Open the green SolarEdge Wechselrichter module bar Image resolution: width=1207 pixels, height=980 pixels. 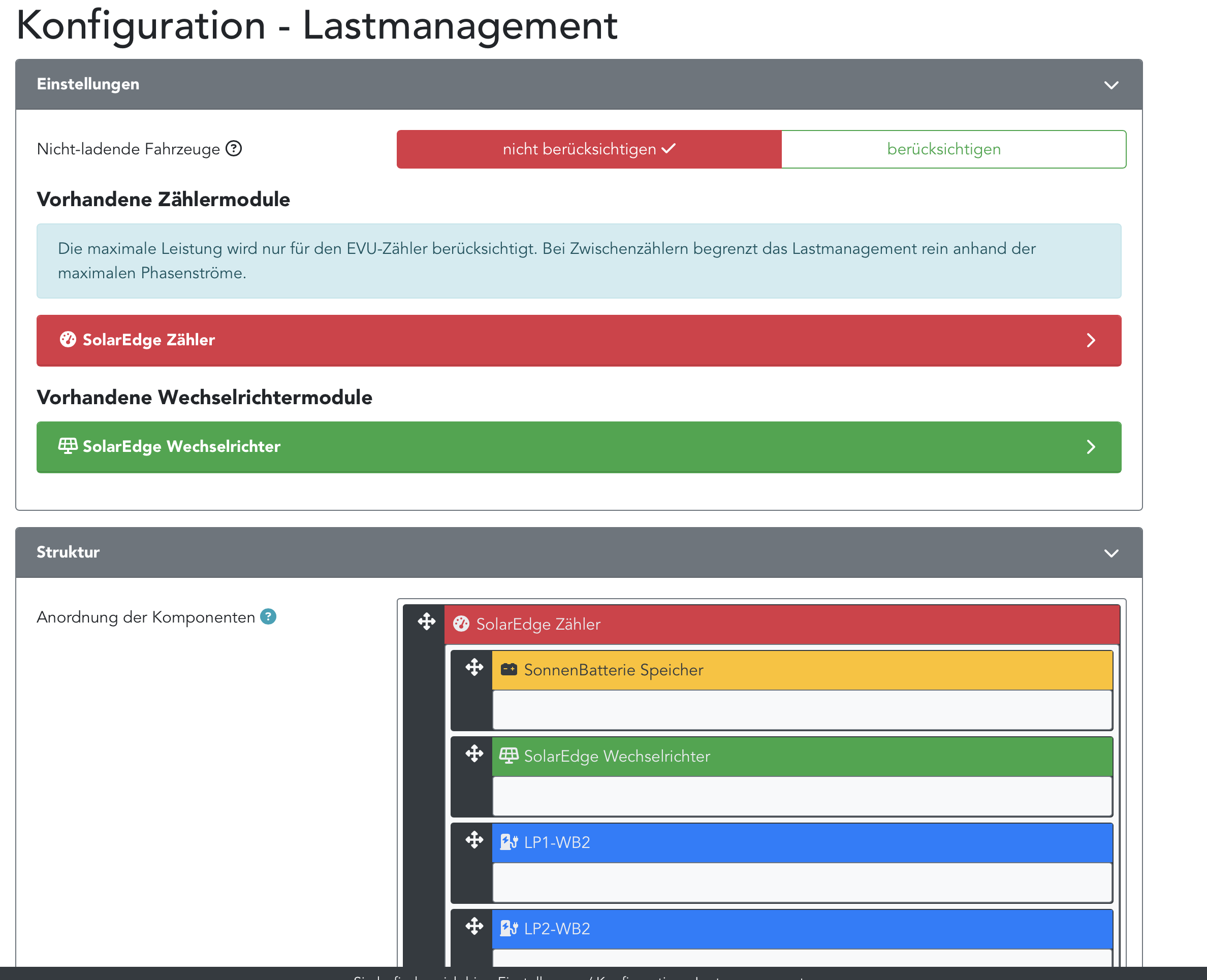579,447
